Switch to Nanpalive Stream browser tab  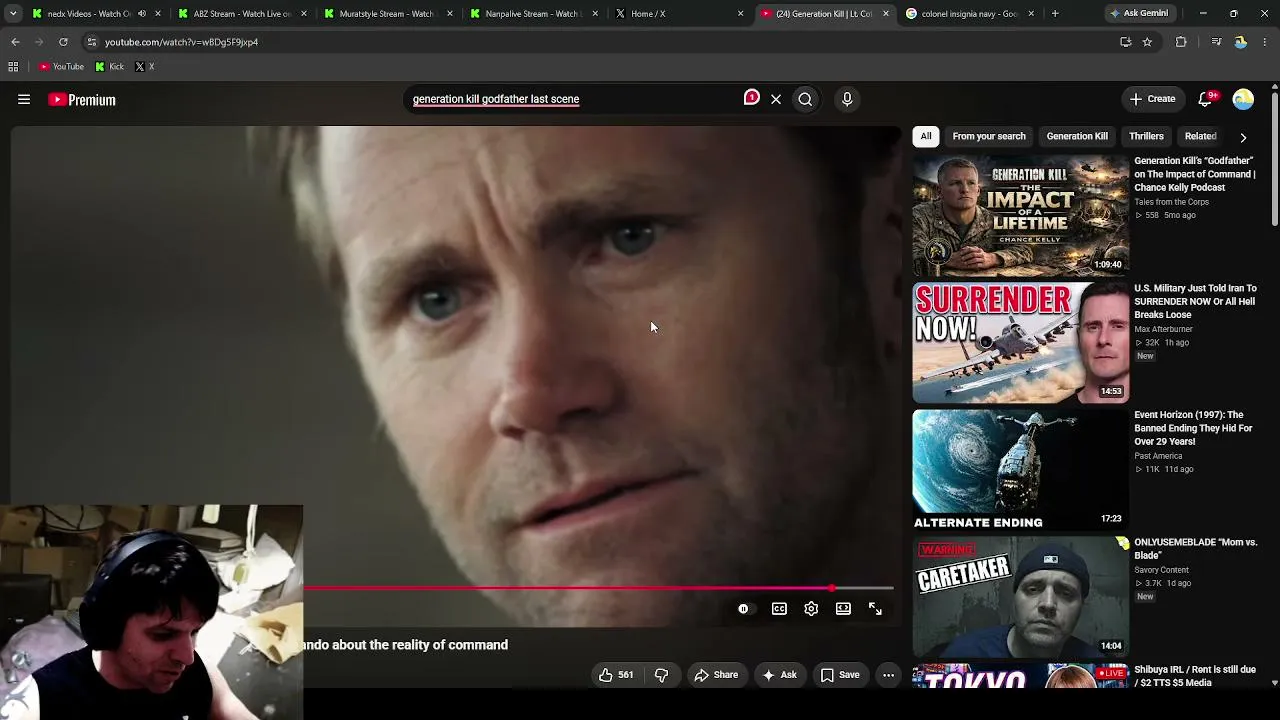click(532, 14)
